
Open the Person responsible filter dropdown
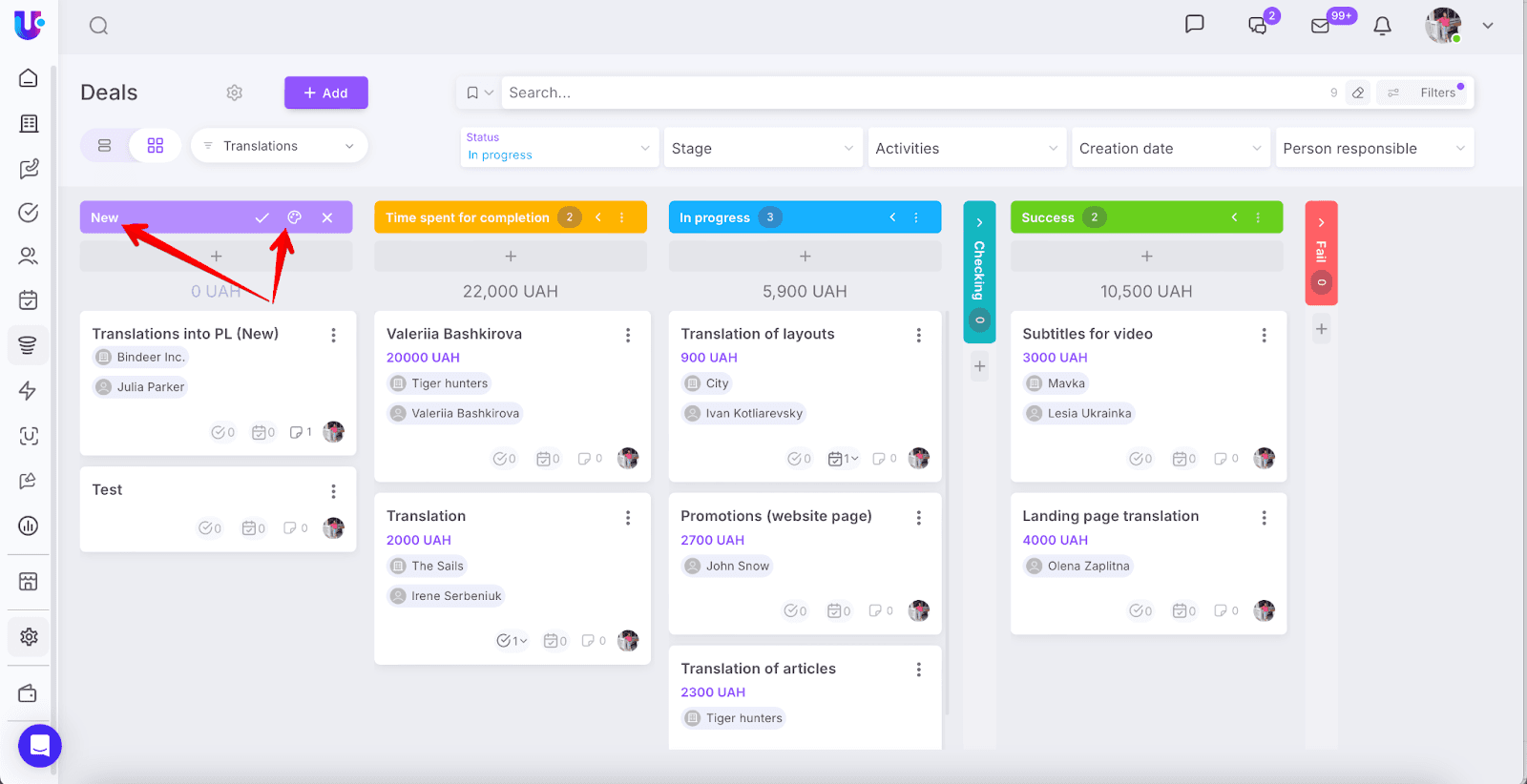[x=1373, y=148]
